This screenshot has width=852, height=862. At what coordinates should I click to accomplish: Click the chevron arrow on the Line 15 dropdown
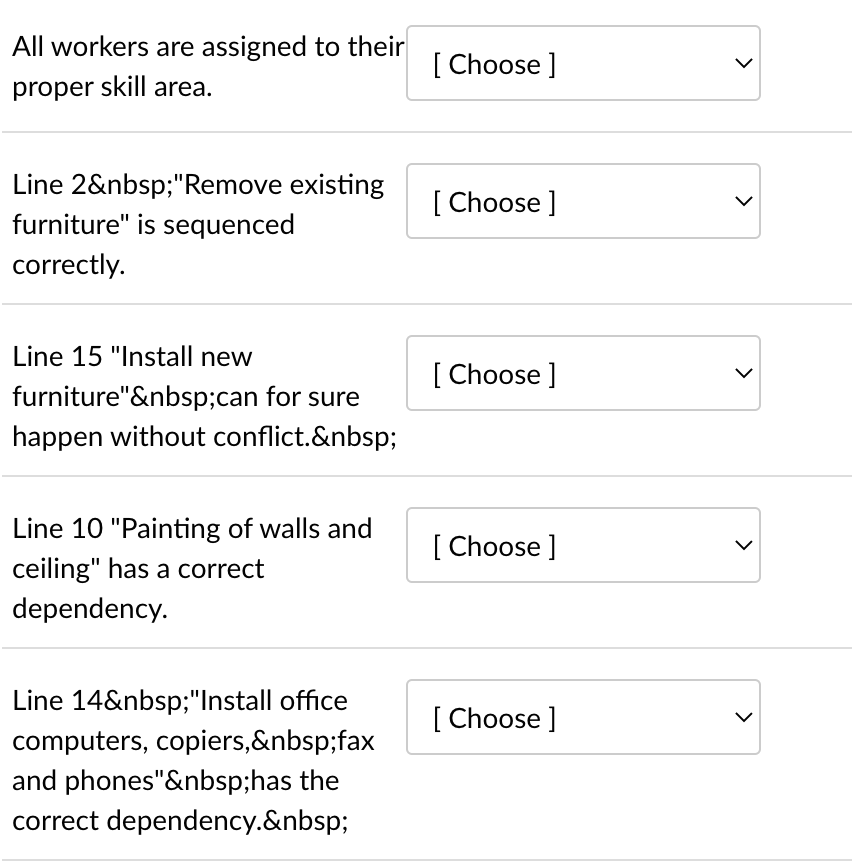[x=742, y=373]
